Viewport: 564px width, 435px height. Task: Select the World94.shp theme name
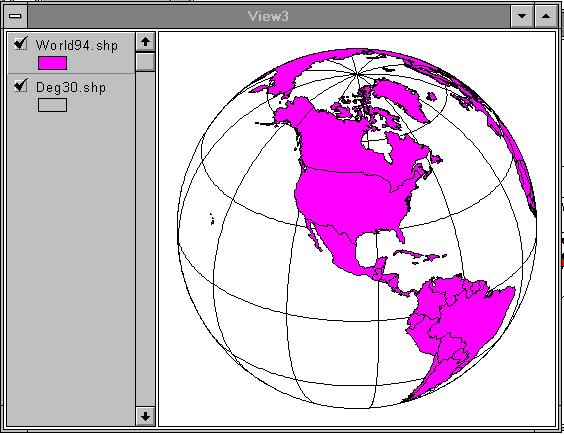(77, 46)
